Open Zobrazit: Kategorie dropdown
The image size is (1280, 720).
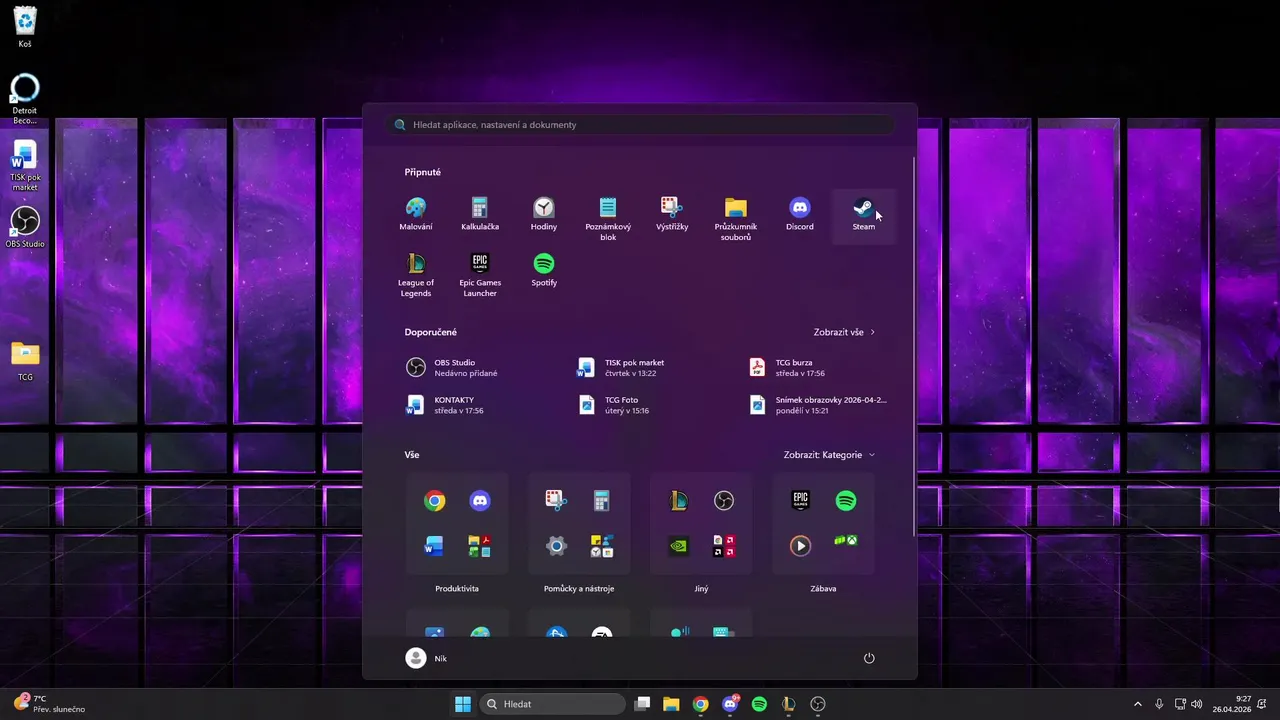point(829,455)
